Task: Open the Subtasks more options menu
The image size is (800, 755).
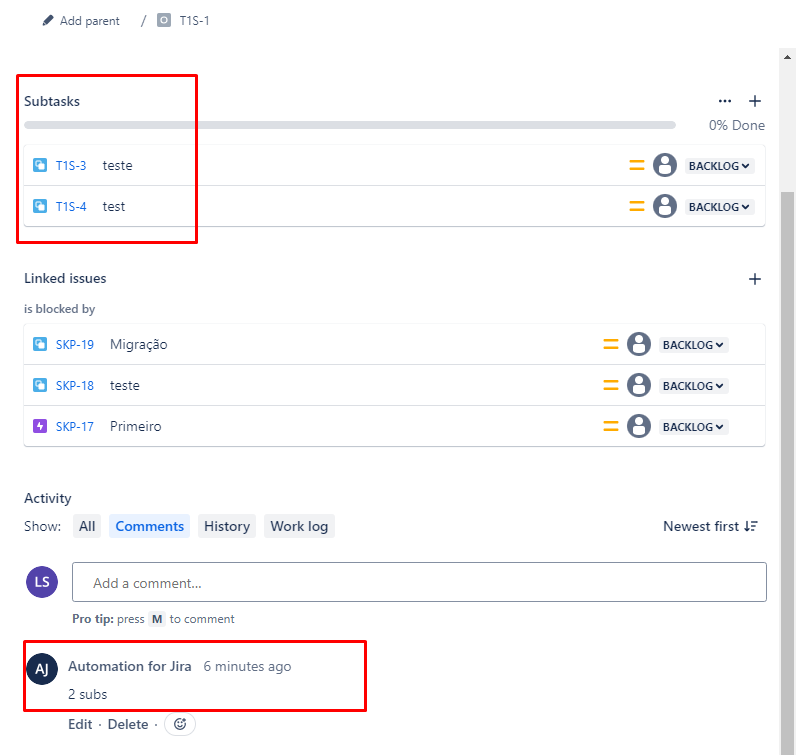Action: [724, 101]
